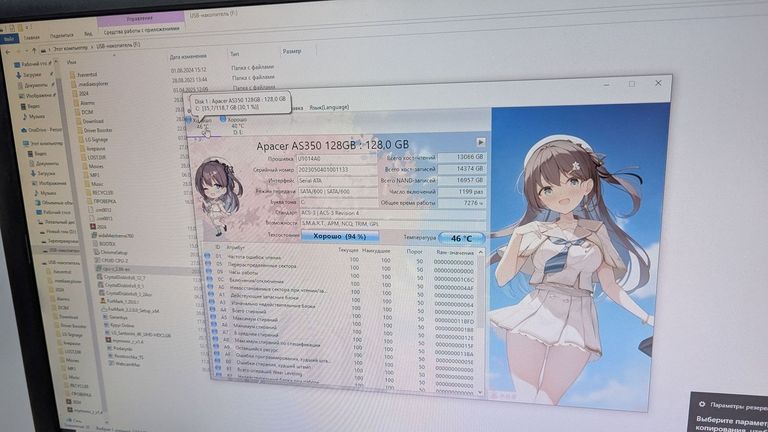Screen dimensions: 768x432
Task: Click the Explorer back arrow
Action: [8, 47]
